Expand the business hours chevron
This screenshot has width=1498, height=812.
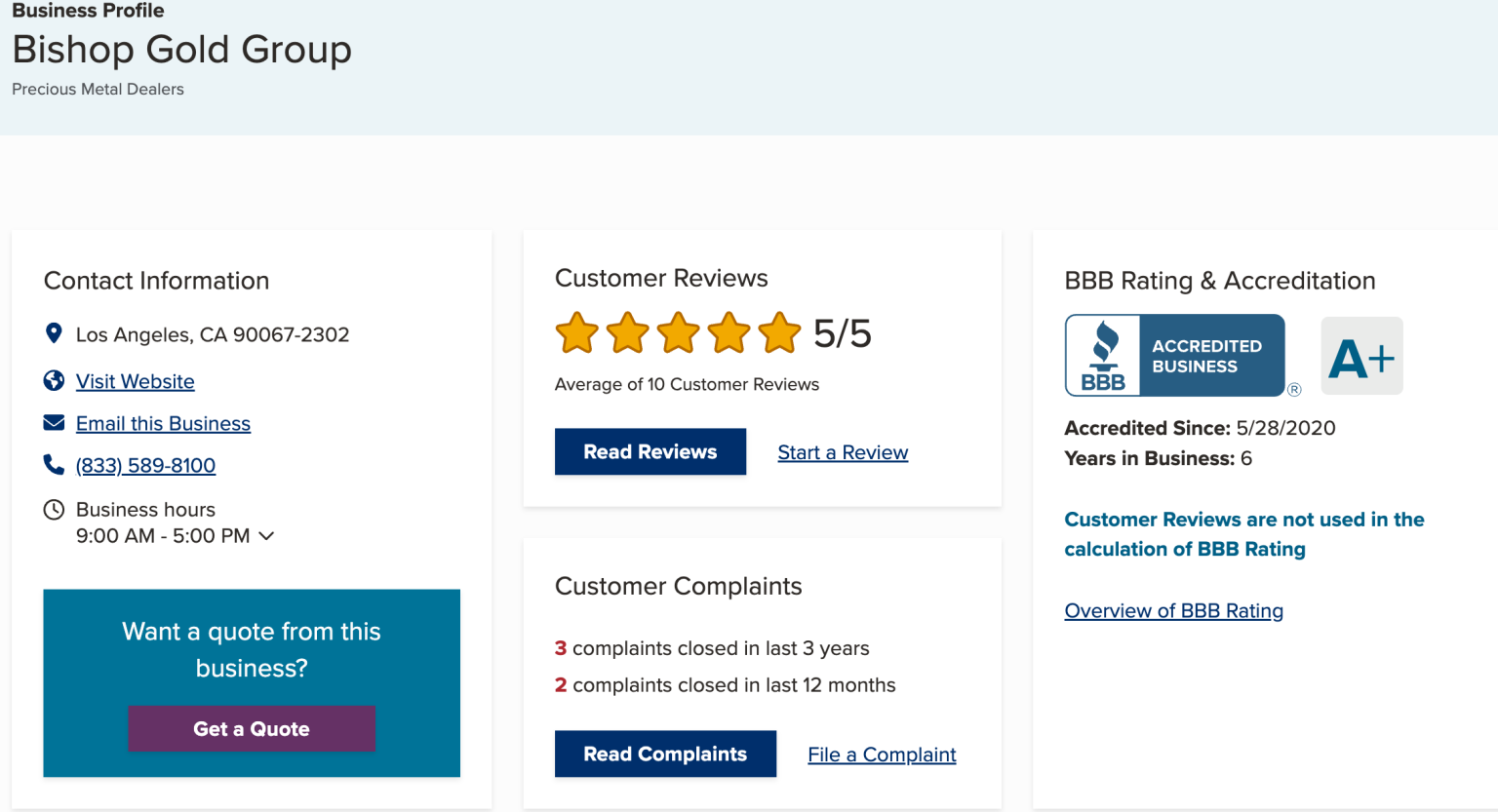tap(266, 536)
